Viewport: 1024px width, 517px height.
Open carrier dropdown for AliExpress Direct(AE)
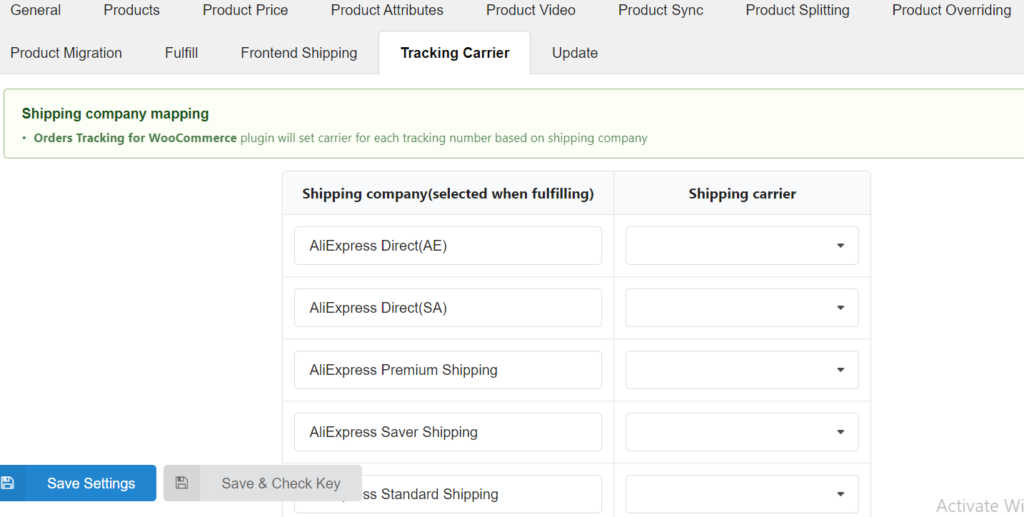[742, 245]
